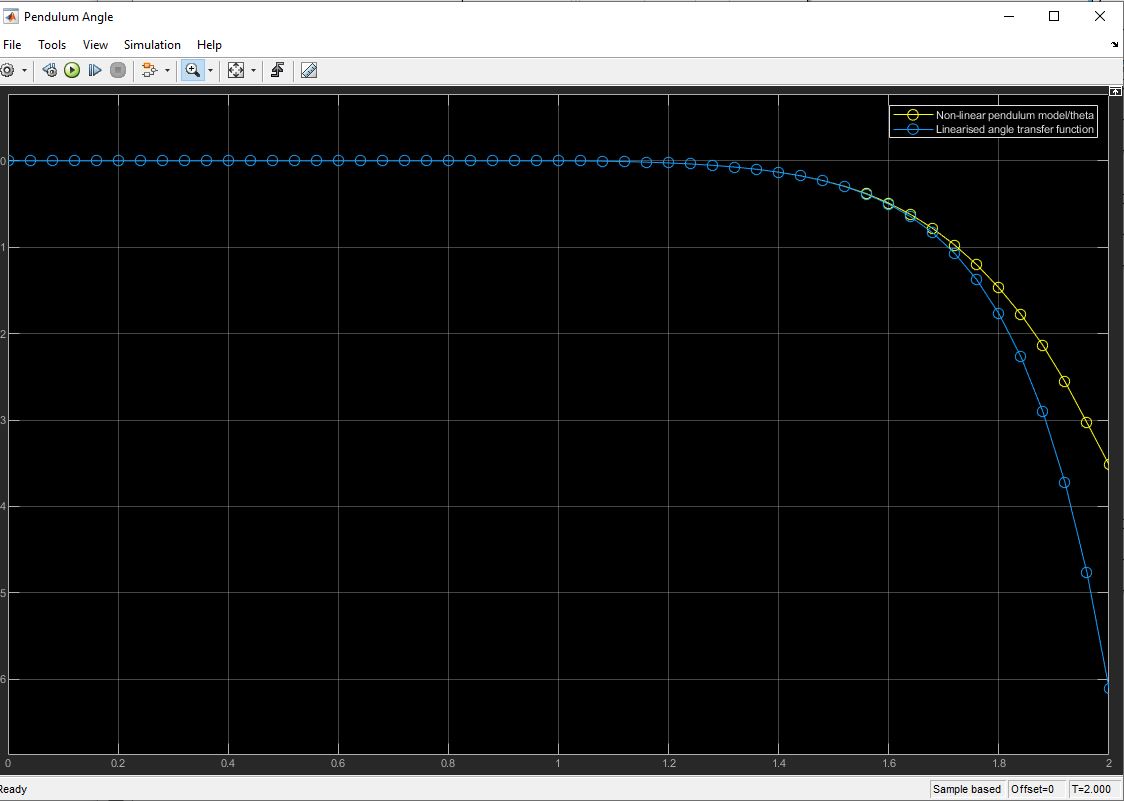This screenshot has width=1124, height=801.
Task: Open the scope Configuration Properties gear
Action: click(x=7, y=70)
